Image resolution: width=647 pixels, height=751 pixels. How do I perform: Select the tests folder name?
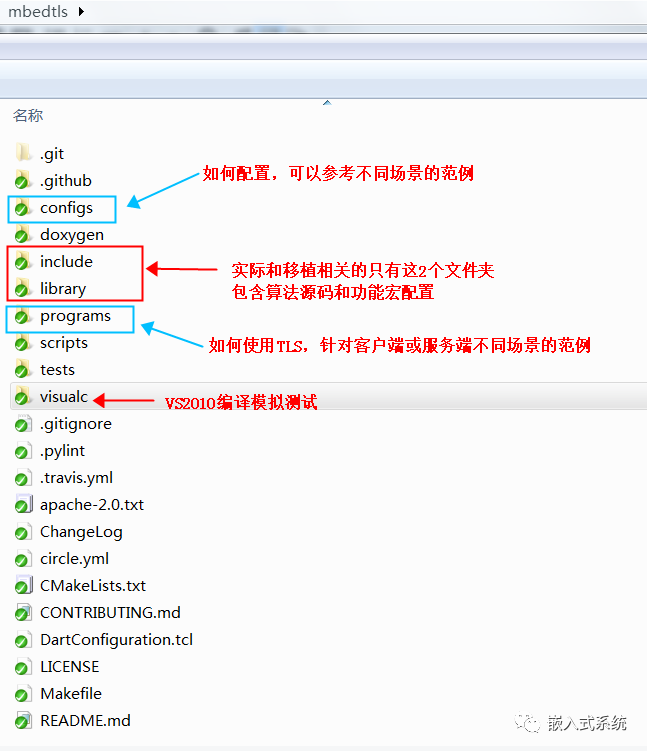pyautogui.click(x=57, y=370)
